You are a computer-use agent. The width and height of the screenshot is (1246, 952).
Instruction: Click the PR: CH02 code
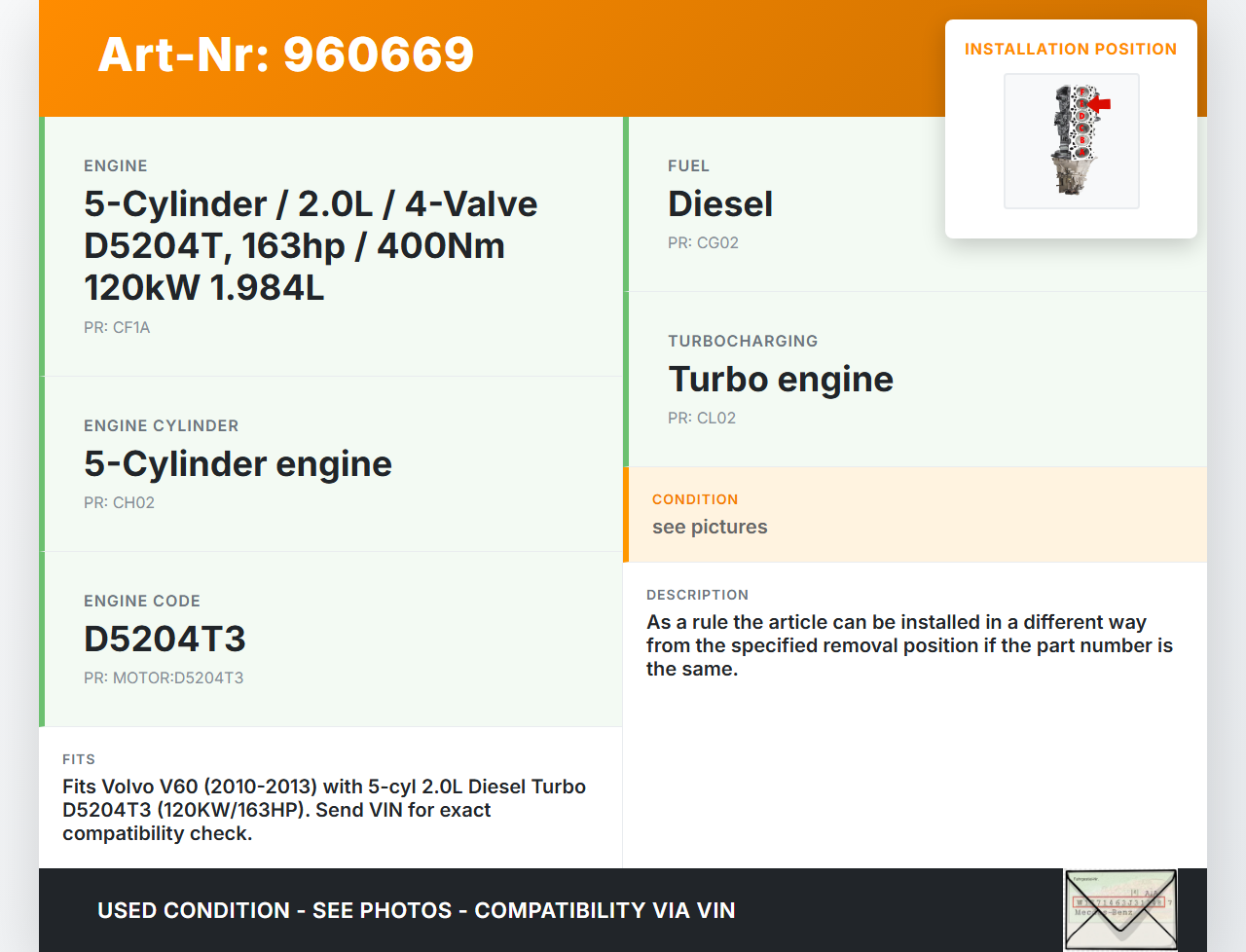tap(119, 503)
